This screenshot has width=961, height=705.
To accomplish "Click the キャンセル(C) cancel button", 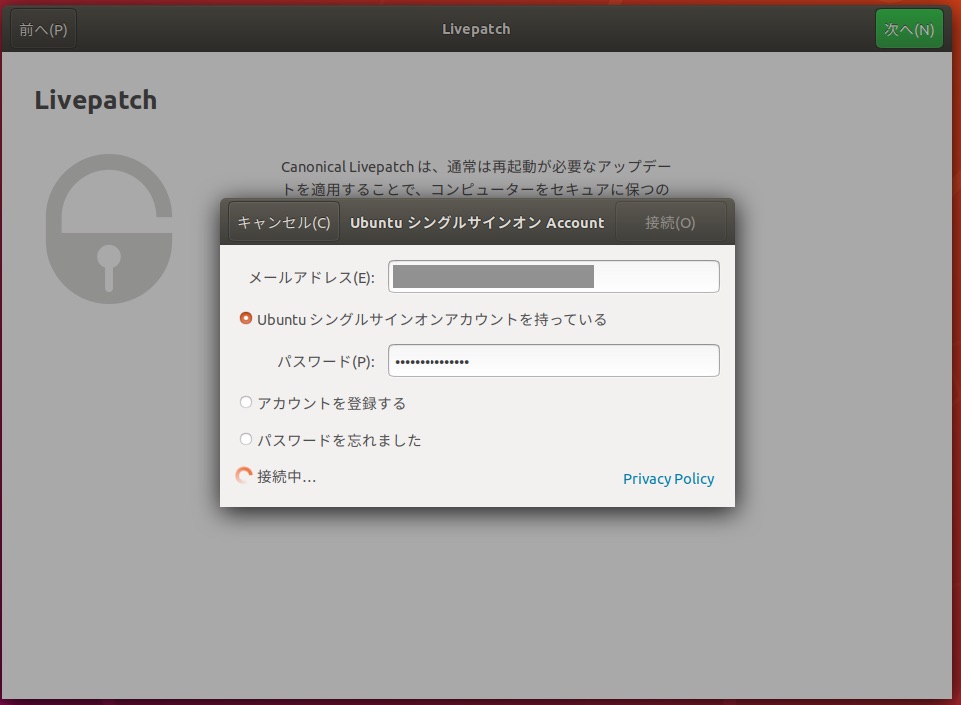I will click(x=283, y=222).
